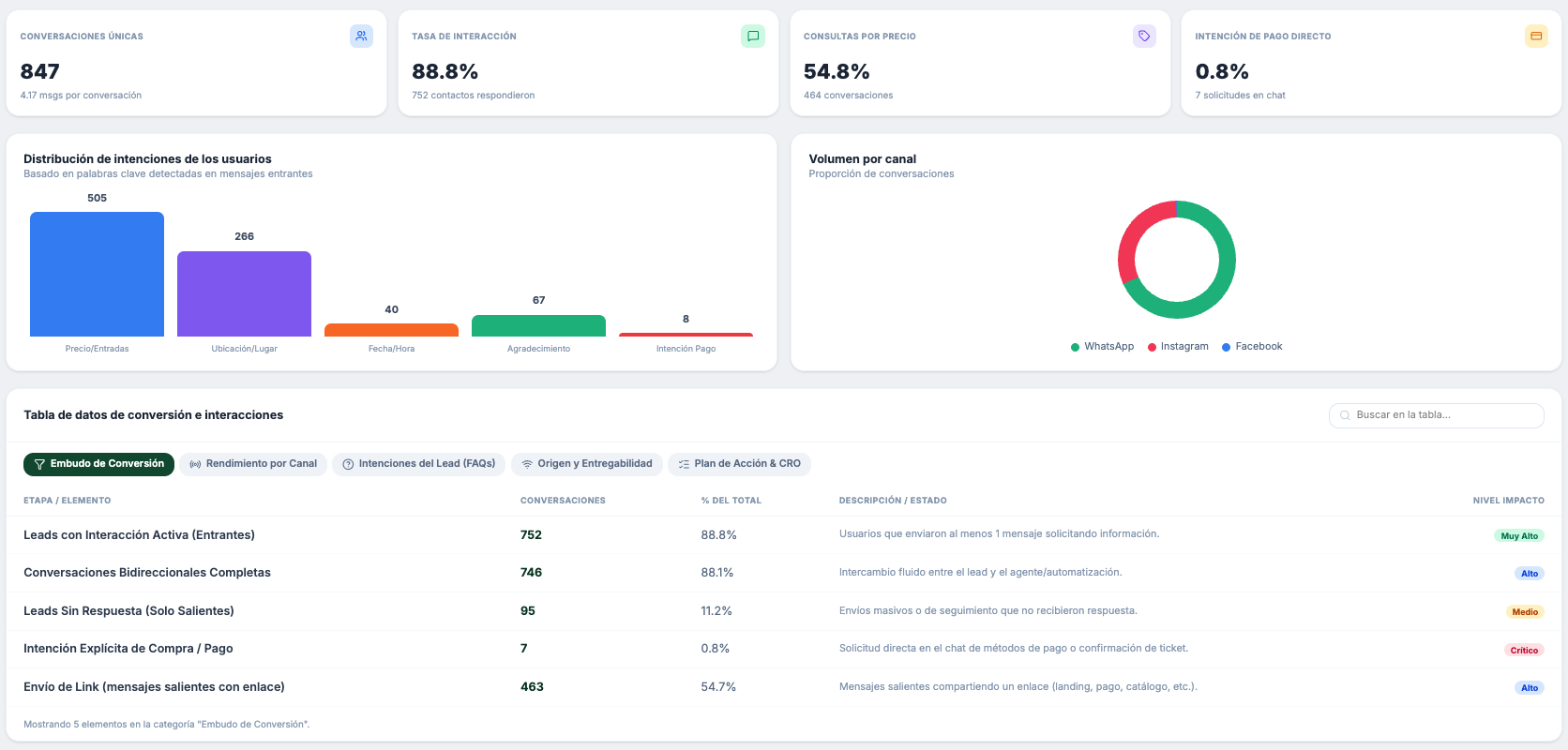This screenshot has height=750, width=1568.
Task: Click the 11.2% percentage cell
Action: tap(716, 611)
